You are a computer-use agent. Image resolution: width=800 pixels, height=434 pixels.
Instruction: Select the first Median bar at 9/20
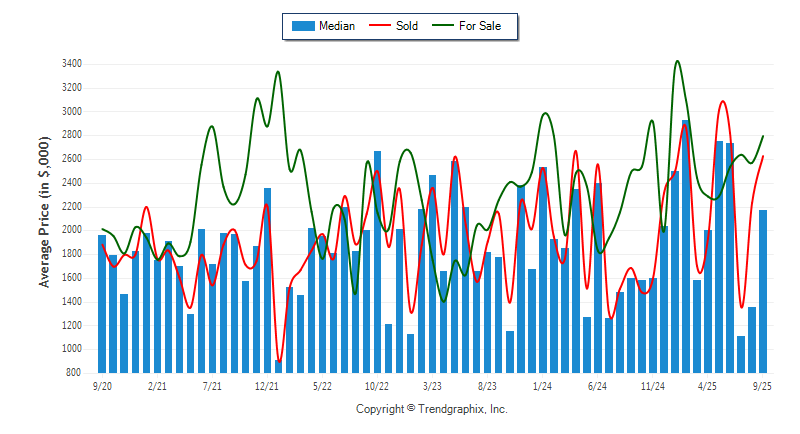tap(102, 304)
